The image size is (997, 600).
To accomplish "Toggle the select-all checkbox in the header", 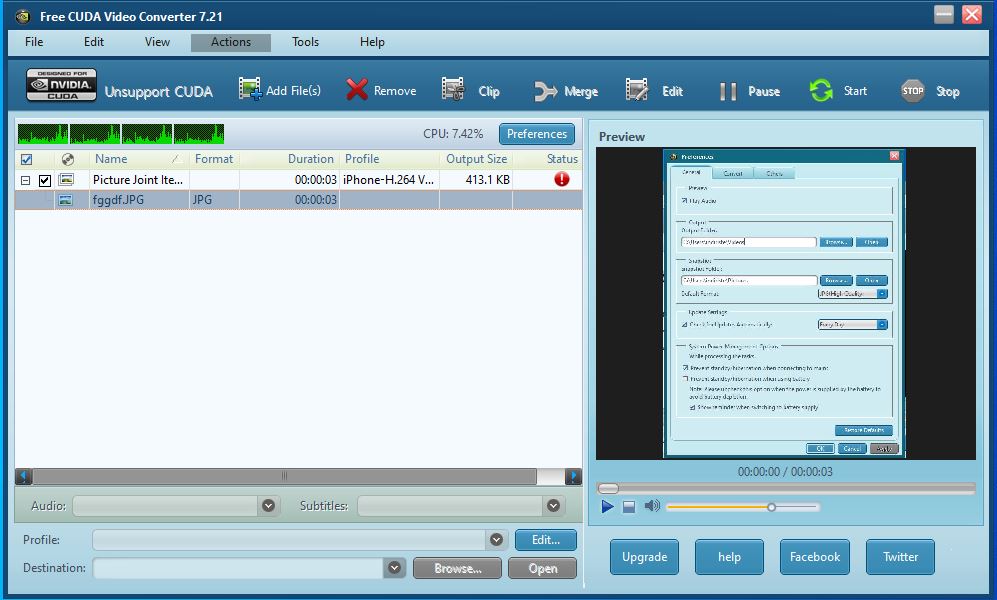I will (27, 160).
